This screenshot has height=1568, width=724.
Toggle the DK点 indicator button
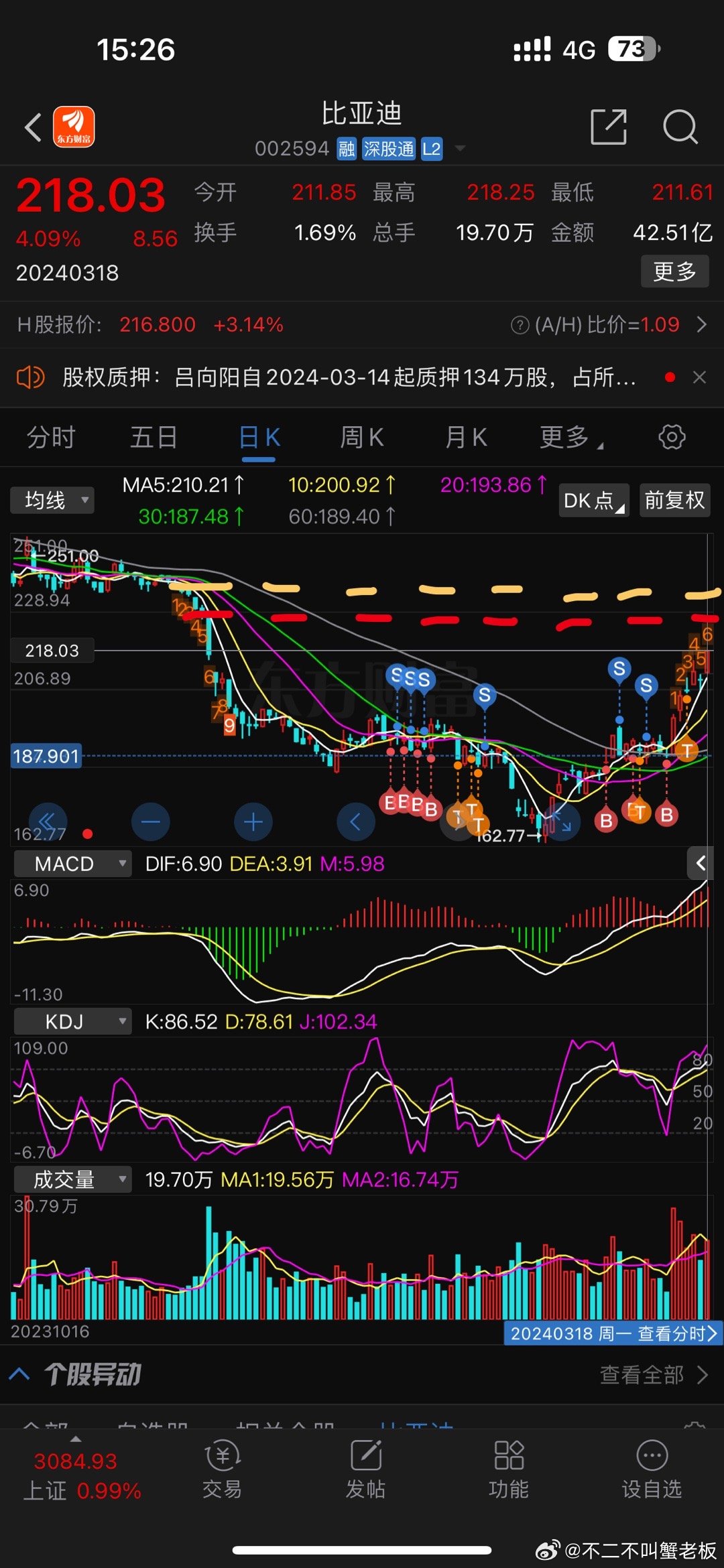click(x=593, y=501)
